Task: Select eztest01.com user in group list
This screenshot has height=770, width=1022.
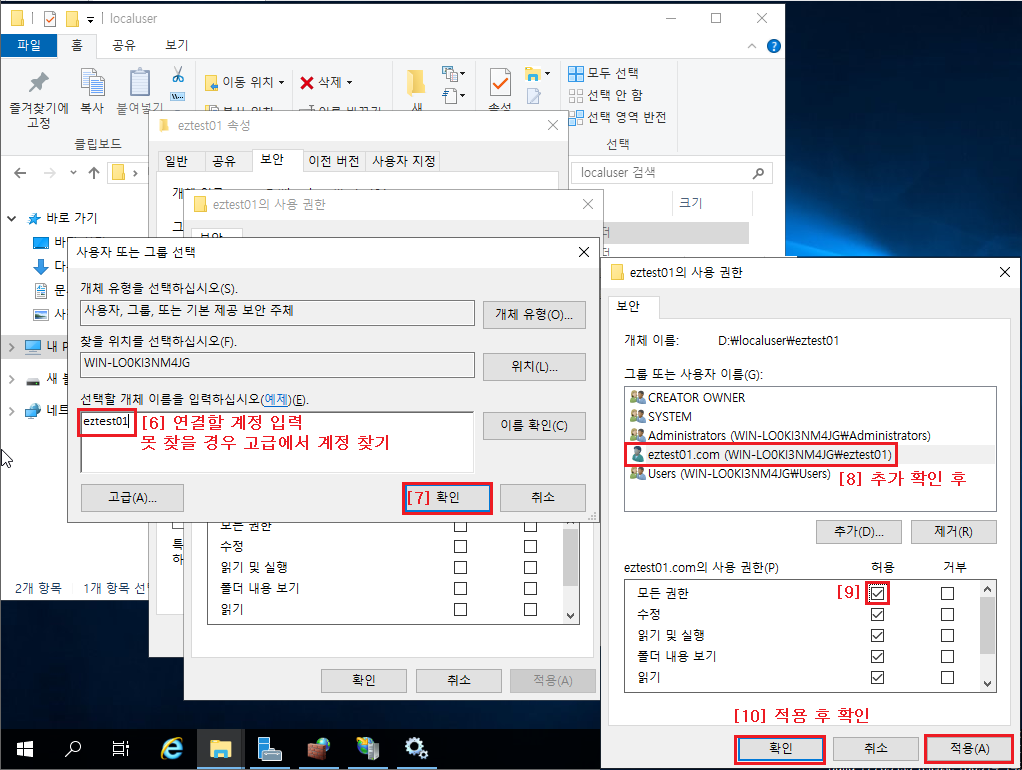Action: (x=810, y=454)
